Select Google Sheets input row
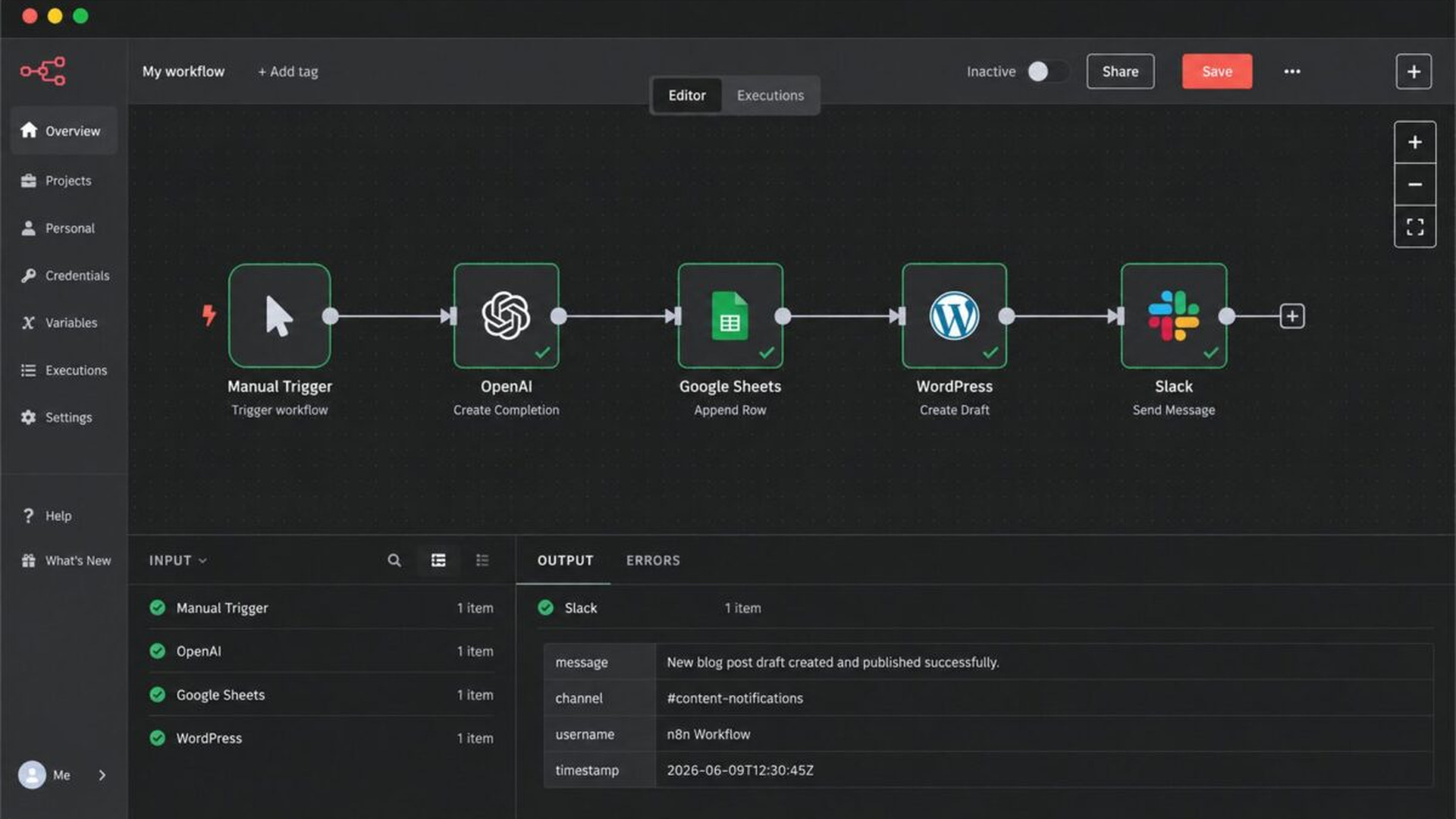Image resolution: width=1456 pixels, height=819 pixels. pyautogui.click(x=322, y=695)
